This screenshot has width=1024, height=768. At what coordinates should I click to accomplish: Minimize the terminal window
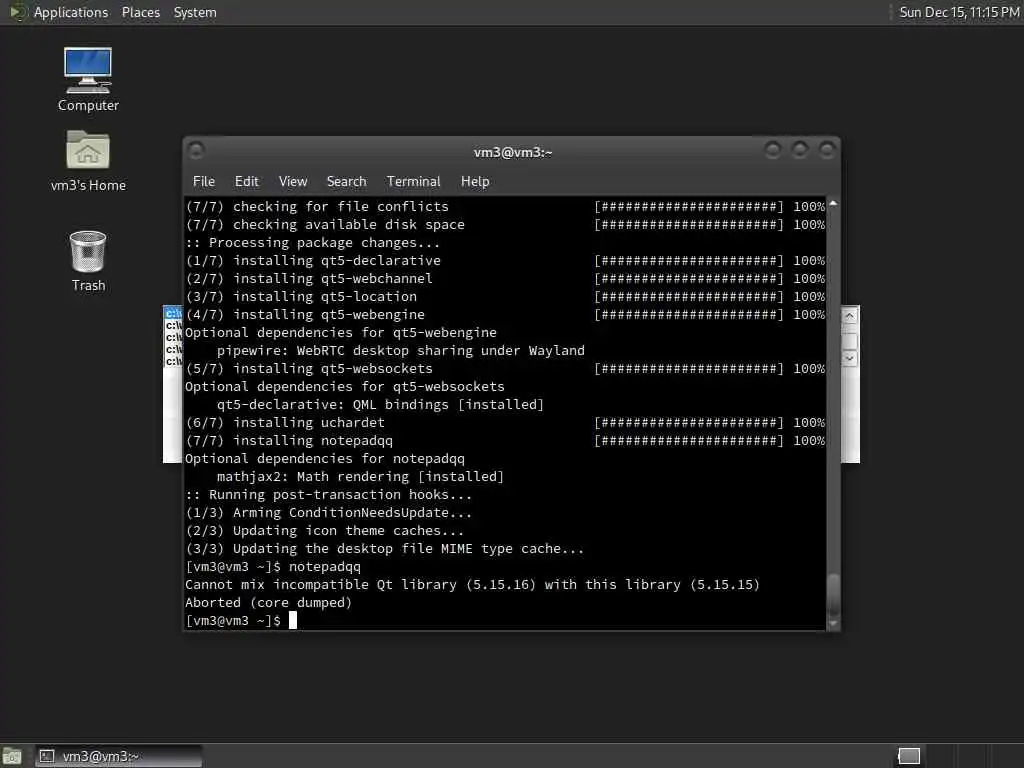coord(773,151)
